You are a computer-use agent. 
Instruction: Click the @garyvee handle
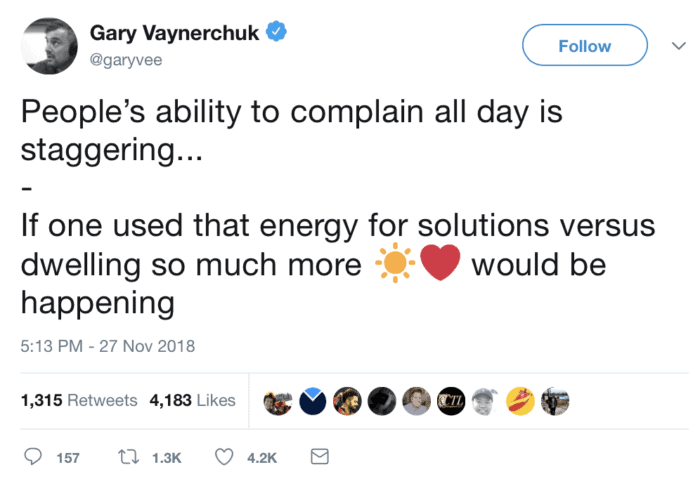pyautogui.click(x=122, y=58)
